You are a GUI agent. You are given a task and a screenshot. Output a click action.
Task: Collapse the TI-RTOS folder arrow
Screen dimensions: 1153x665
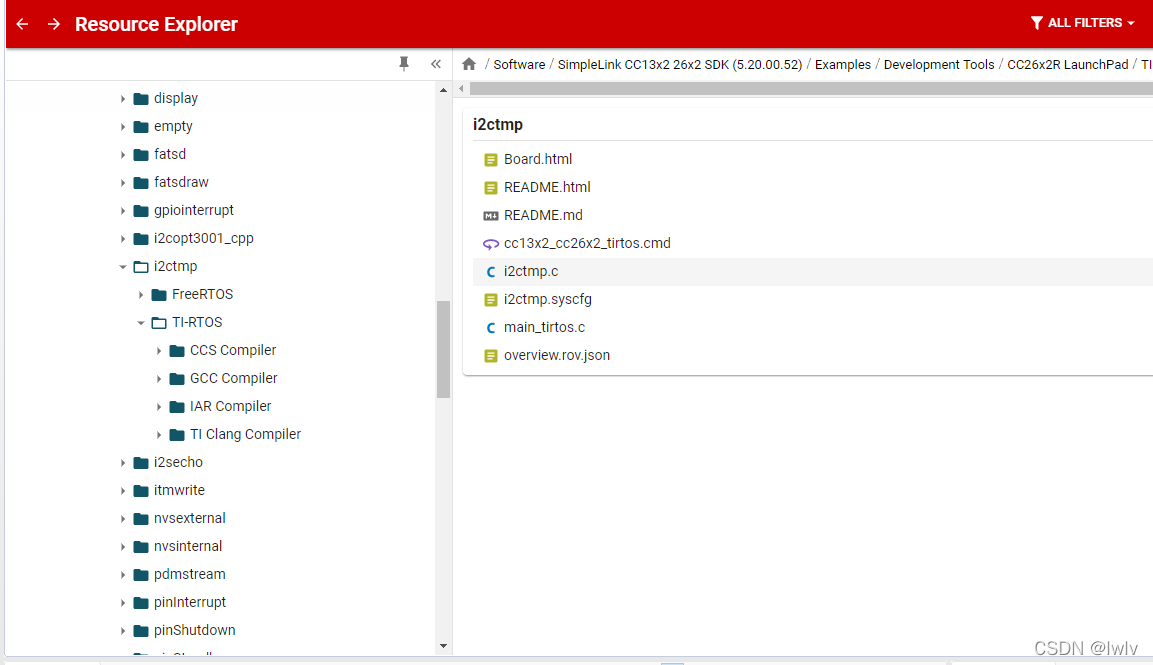coord(141,322)
